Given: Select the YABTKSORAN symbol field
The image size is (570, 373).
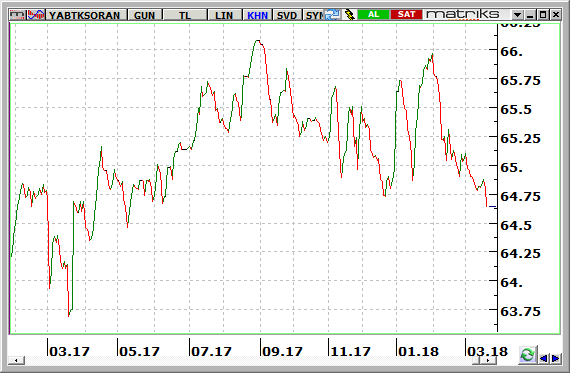Looking at the screenshot, I should coord(85,15).
